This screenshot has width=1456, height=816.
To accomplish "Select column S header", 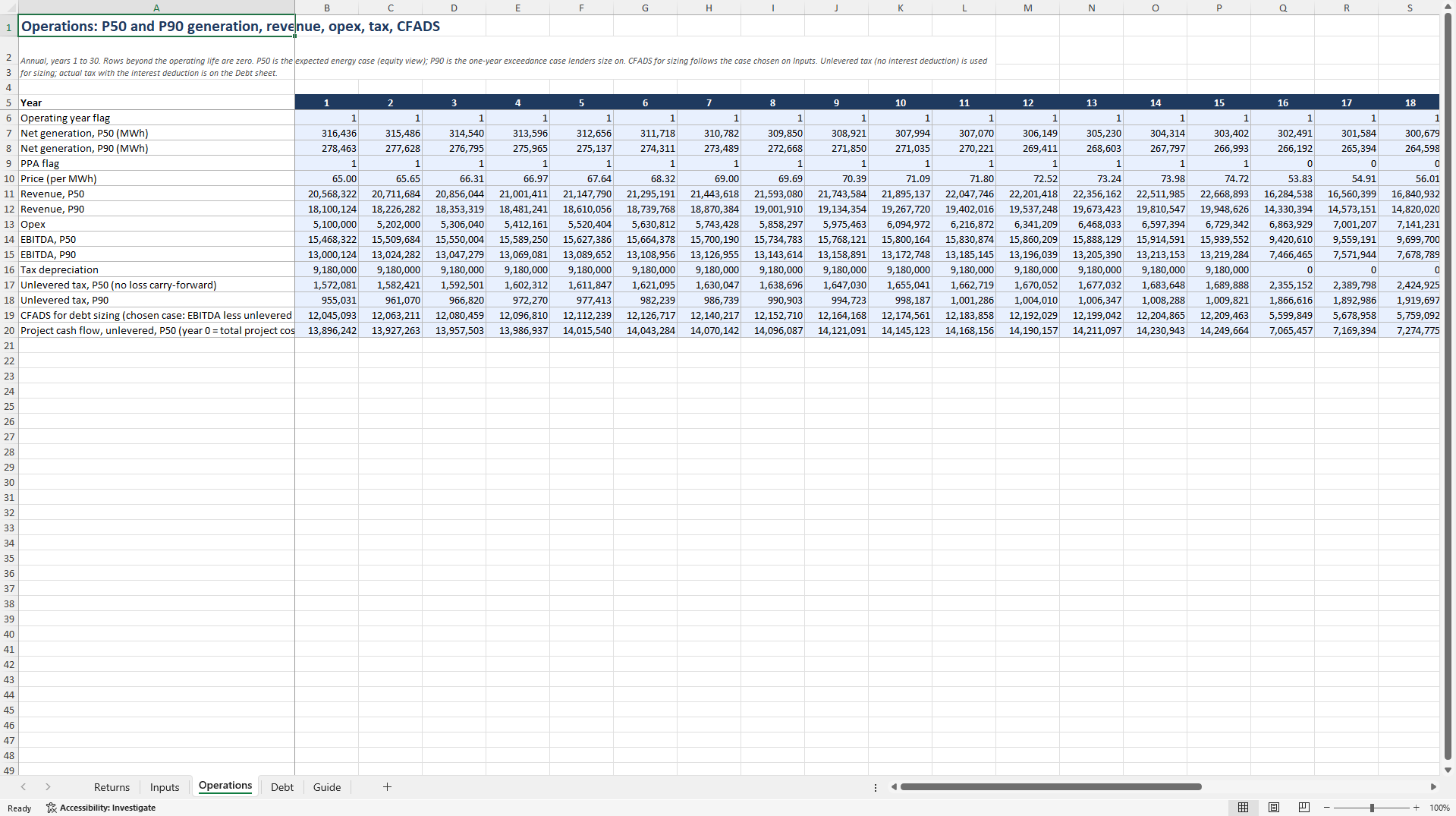I will pos(1410,8).
